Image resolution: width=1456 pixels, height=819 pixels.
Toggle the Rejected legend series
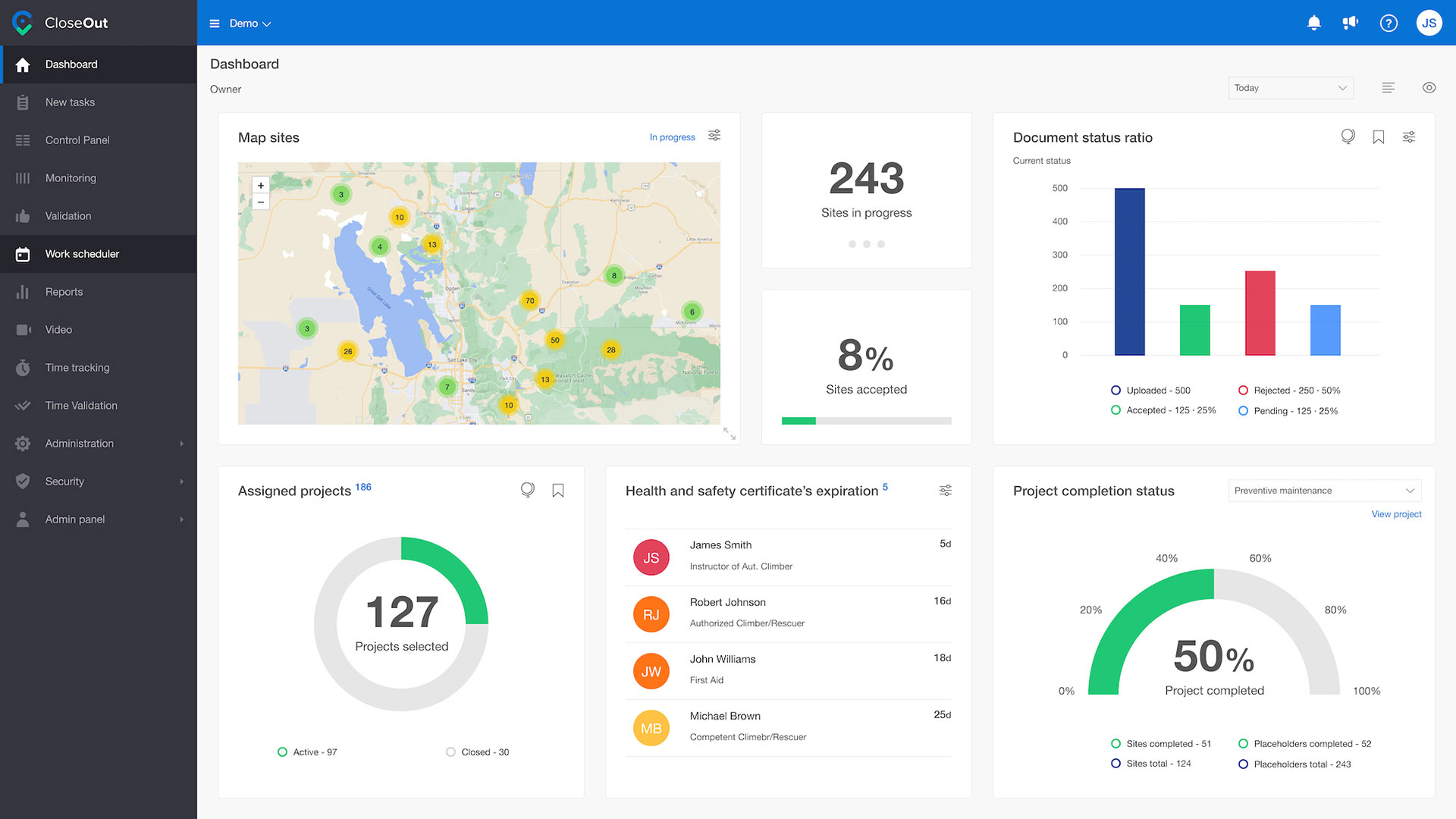pos(1243,391)
